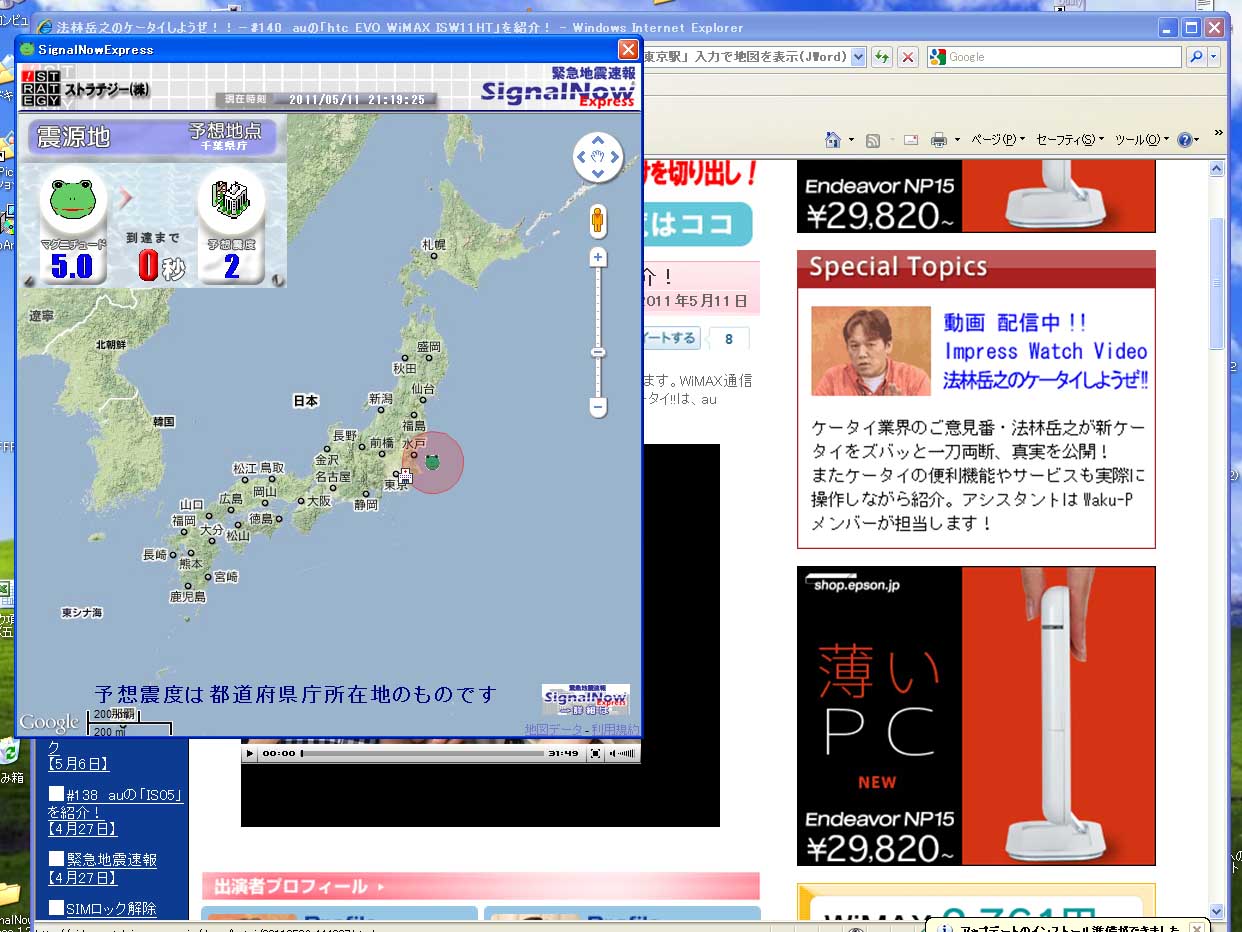Click the video progress seek bar
The width and height of the screenshot is (1242, 932).
[x=422, y=753]
